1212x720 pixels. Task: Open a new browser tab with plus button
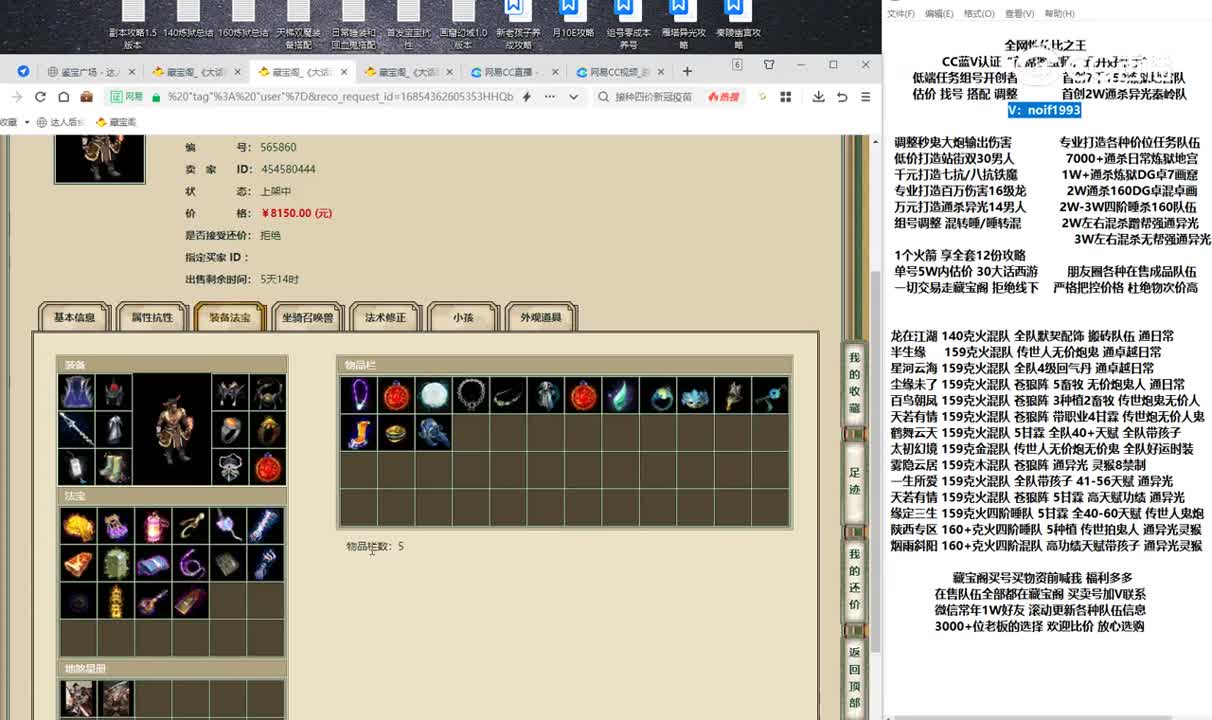pyautogui.click(x=687, y=71)
